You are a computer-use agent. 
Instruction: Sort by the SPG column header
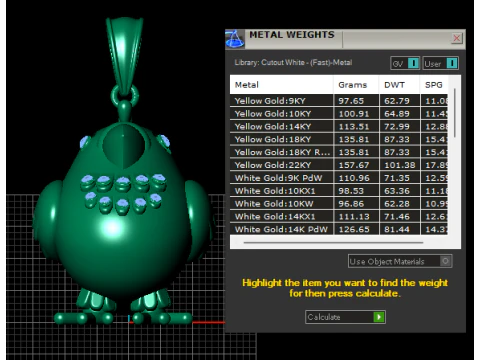(434, 85)
